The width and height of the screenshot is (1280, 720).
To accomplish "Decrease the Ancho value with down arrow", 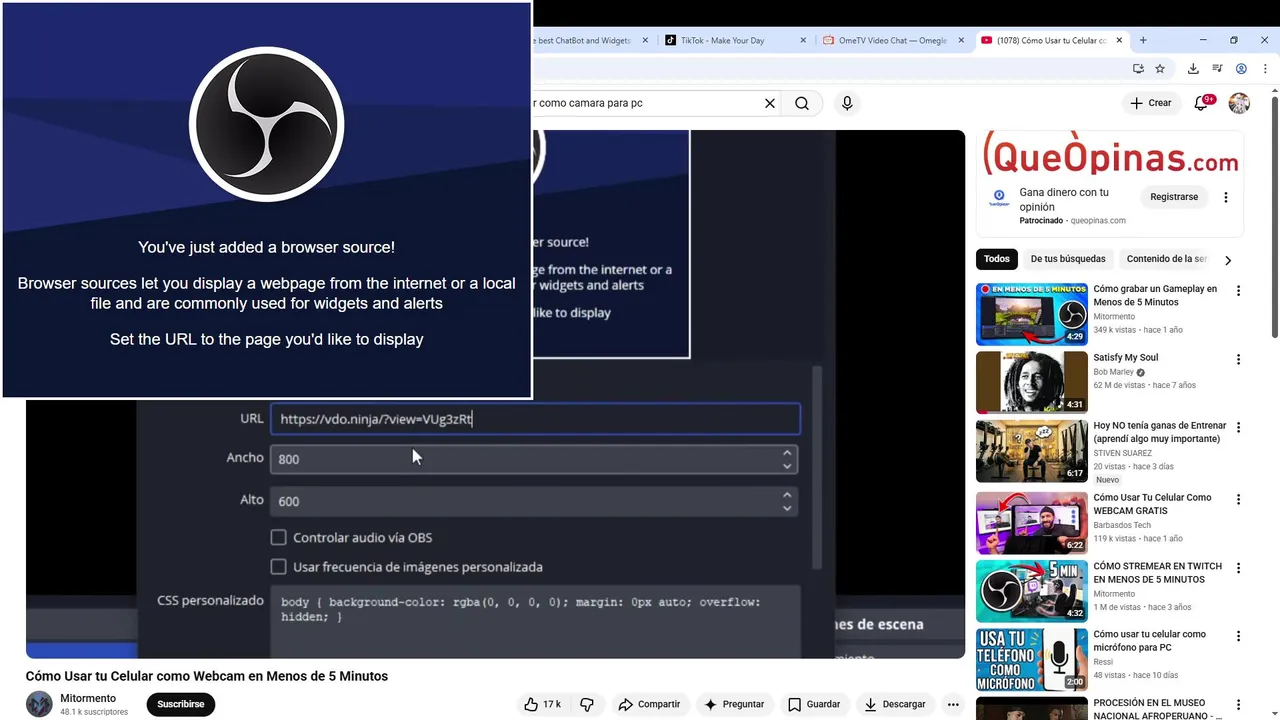I will pyautogui.click(x=787, y=465).
